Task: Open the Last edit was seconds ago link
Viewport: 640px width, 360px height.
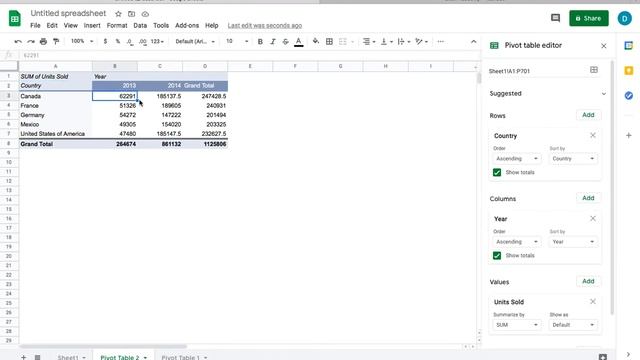Action: click(264, 25)
